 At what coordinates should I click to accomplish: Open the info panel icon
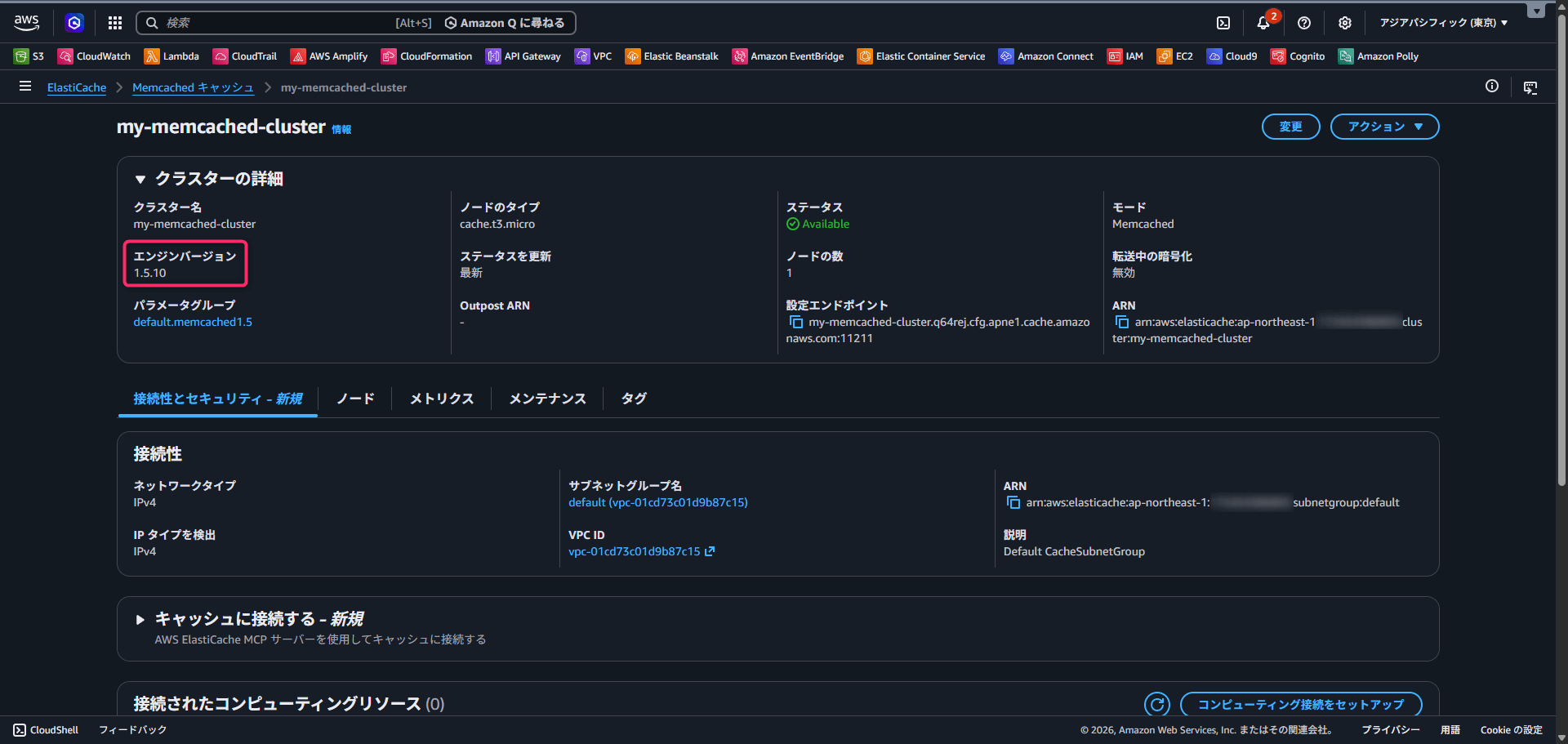point(1491,87)
